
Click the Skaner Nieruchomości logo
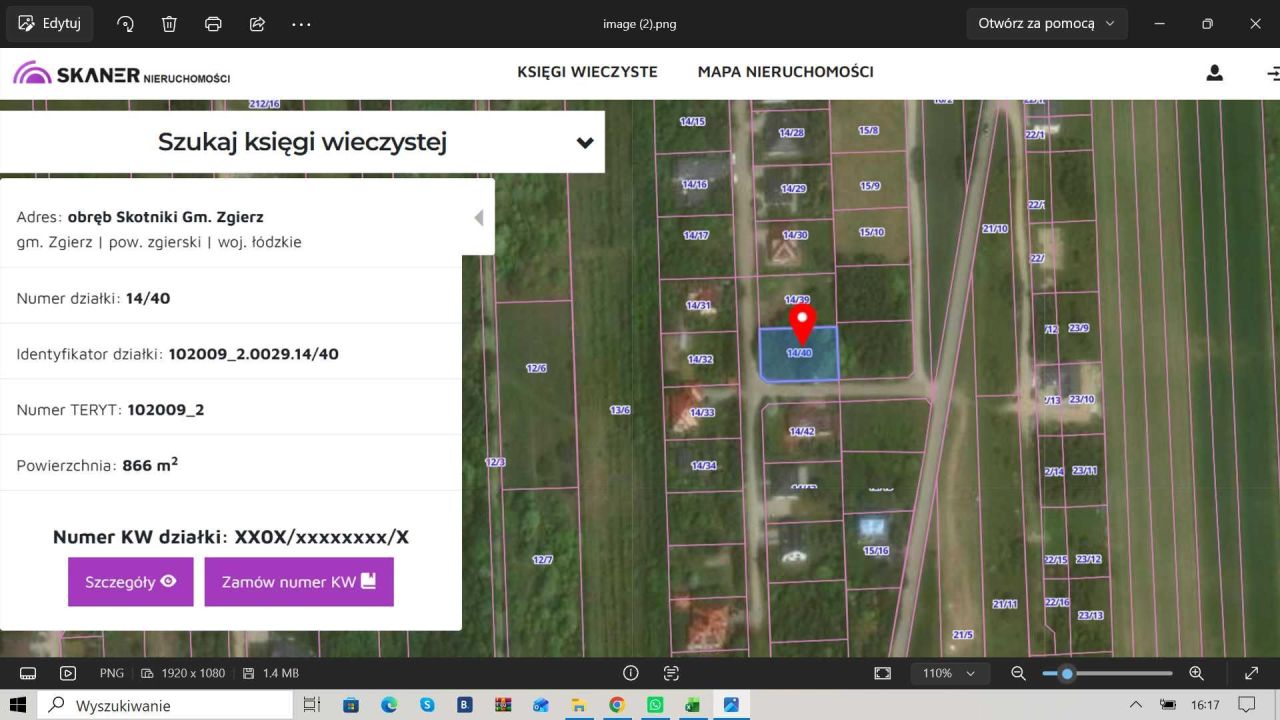tap(121, 73)
